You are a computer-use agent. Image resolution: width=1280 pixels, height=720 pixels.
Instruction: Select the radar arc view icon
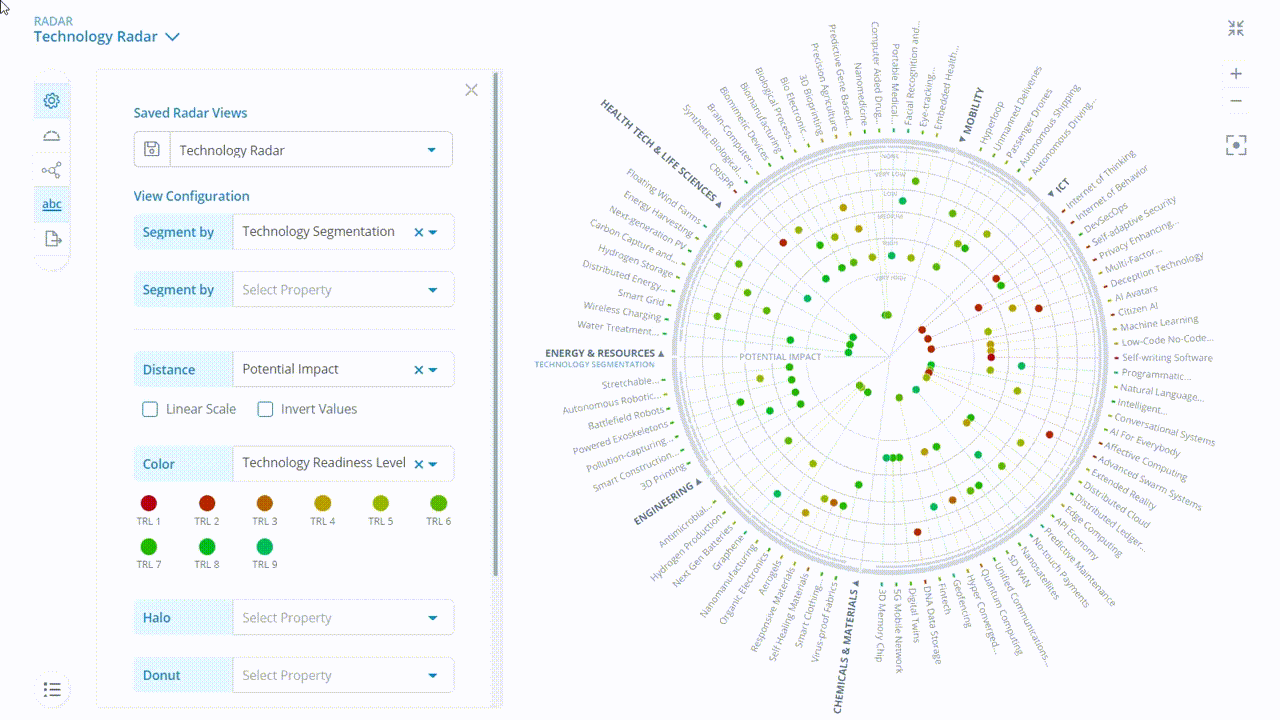click(51, 135)
